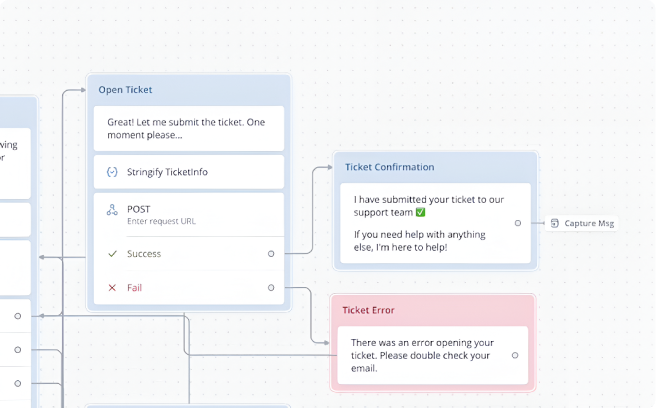The image size is (656, 409).
Task: Select the Fail path label
Action: 135,288
